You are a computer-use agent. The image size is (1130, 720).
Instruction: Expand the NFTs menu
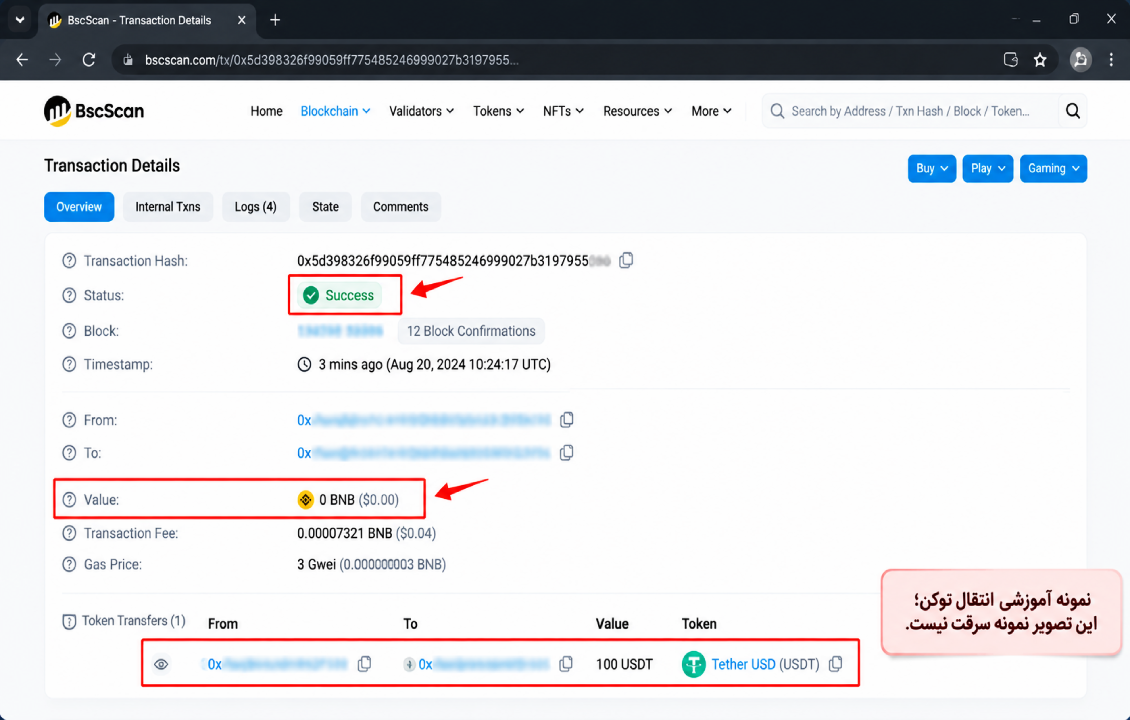pyautogui.click(x=563, y=111)
